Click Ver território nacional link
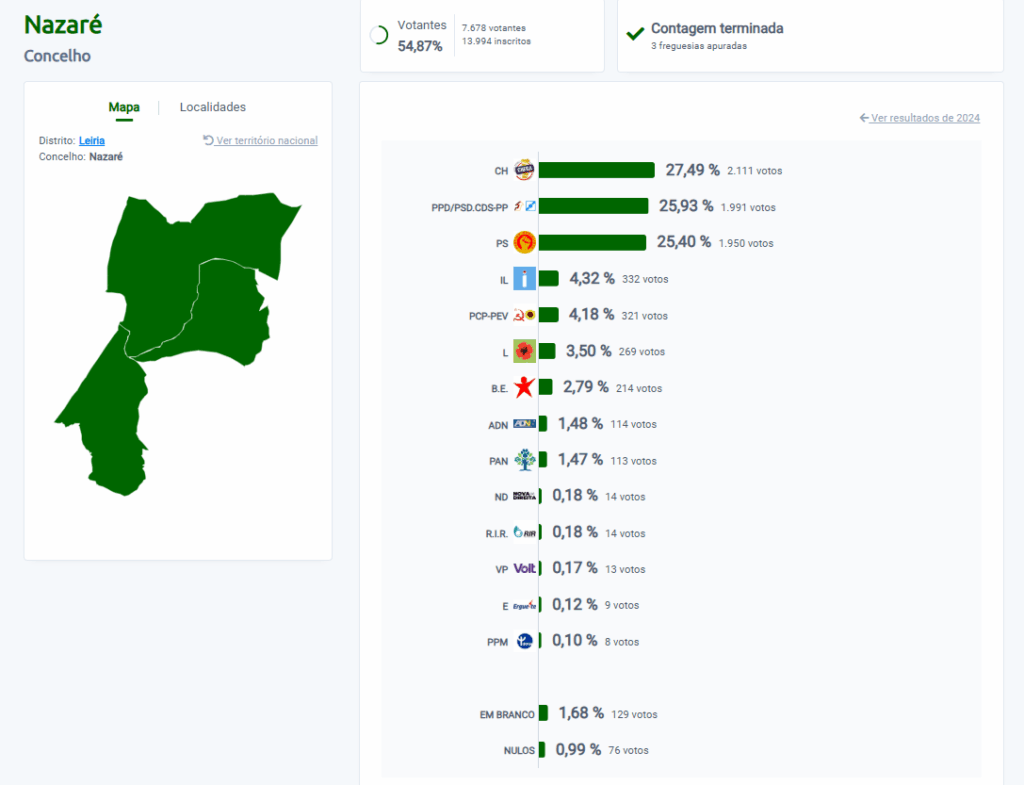 266,141
